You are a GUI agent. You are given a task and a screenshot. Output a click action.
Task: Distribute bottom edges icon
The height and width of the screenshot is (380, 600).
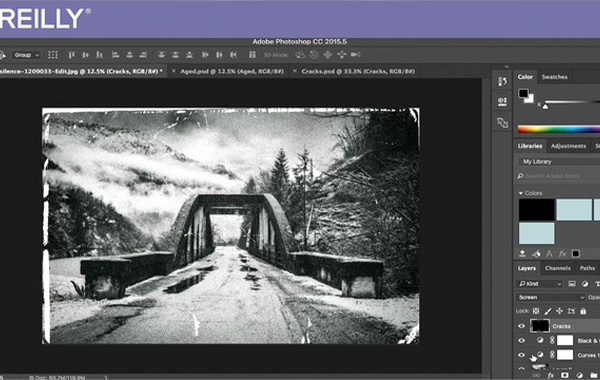[189, 55]
